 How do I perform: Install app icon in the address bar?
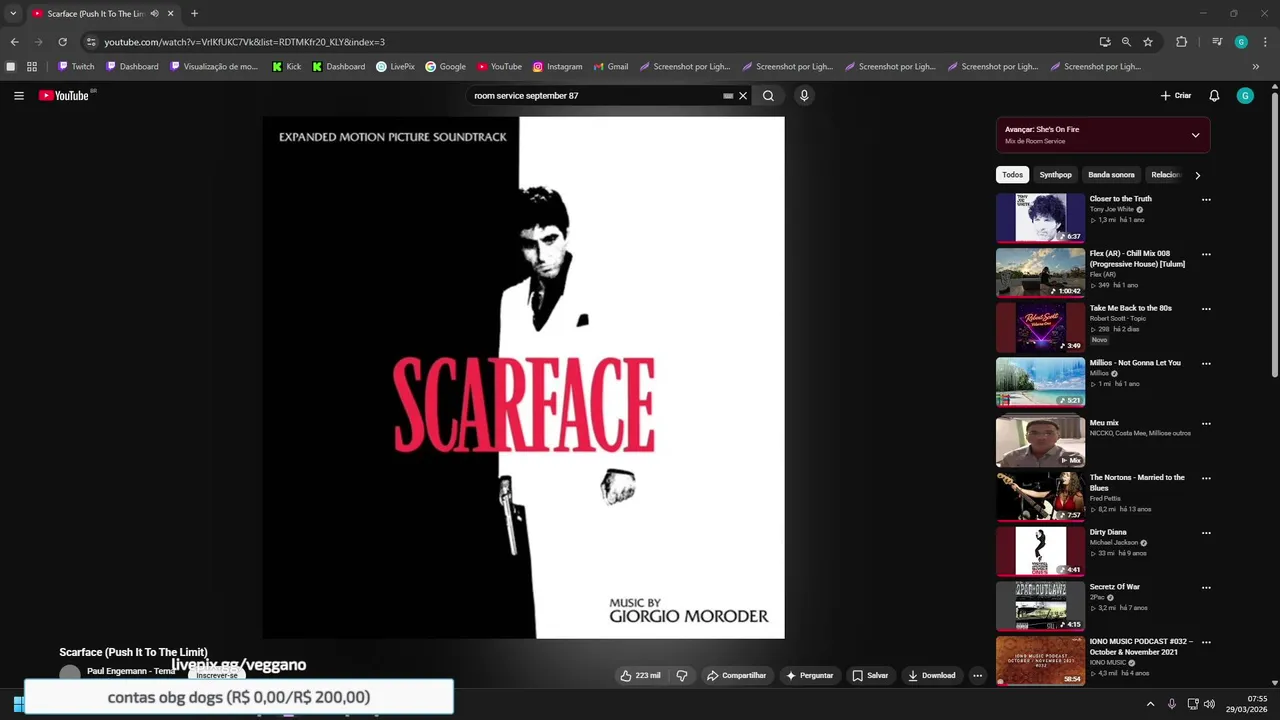point(1105,42)
